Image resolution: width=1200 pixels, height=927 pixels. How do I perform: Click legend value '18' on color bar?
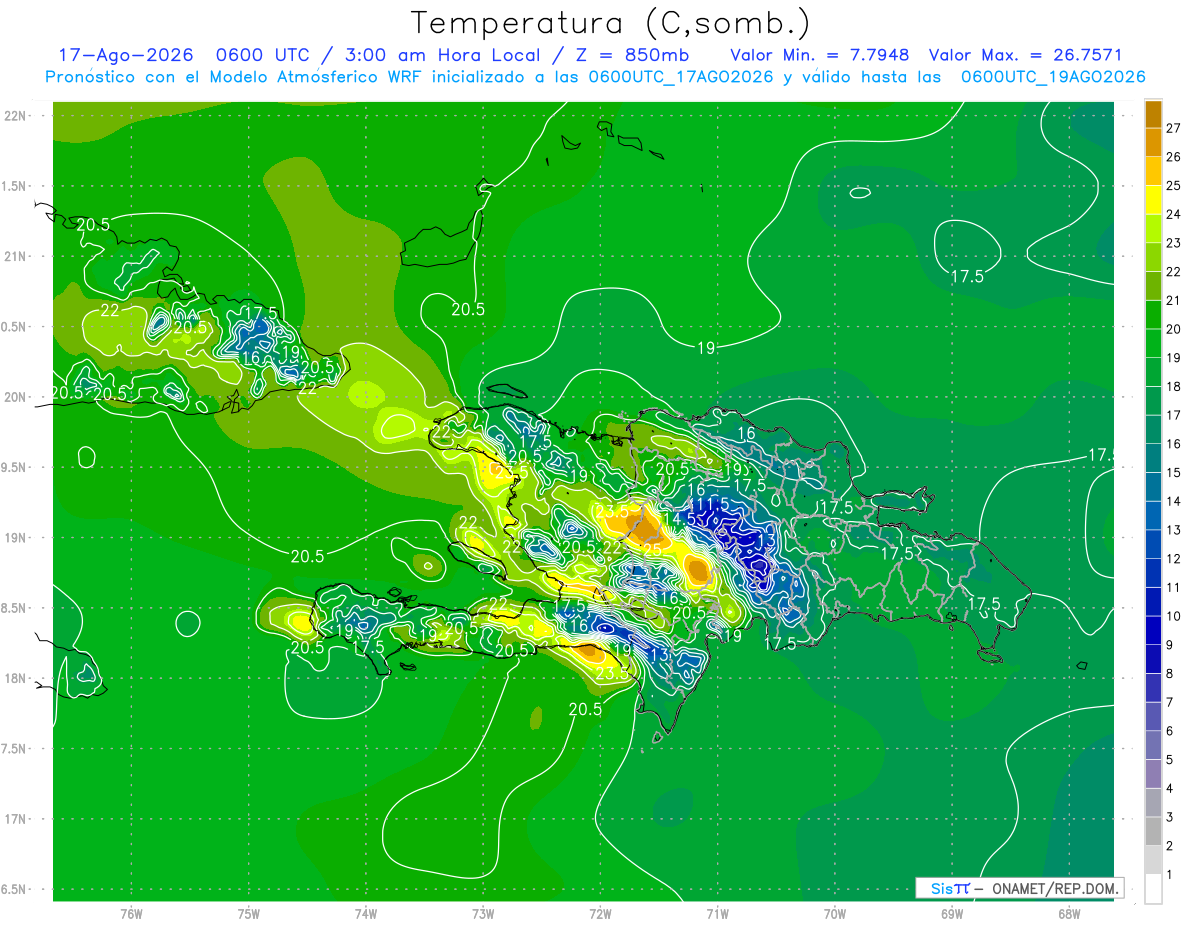coord(1174,386)
